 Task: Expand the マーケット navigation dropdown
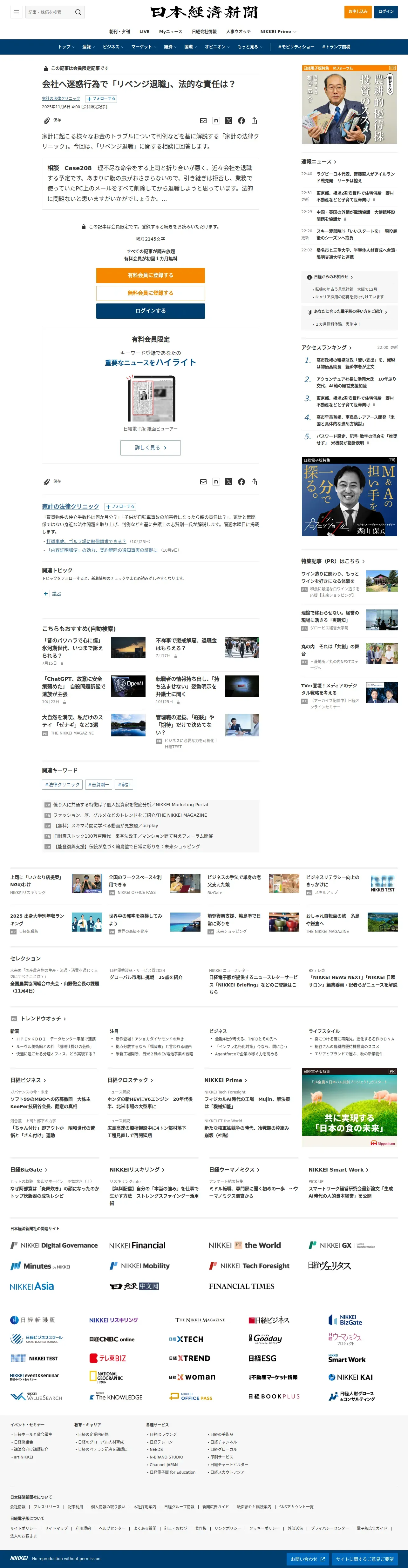pos(144,47)
